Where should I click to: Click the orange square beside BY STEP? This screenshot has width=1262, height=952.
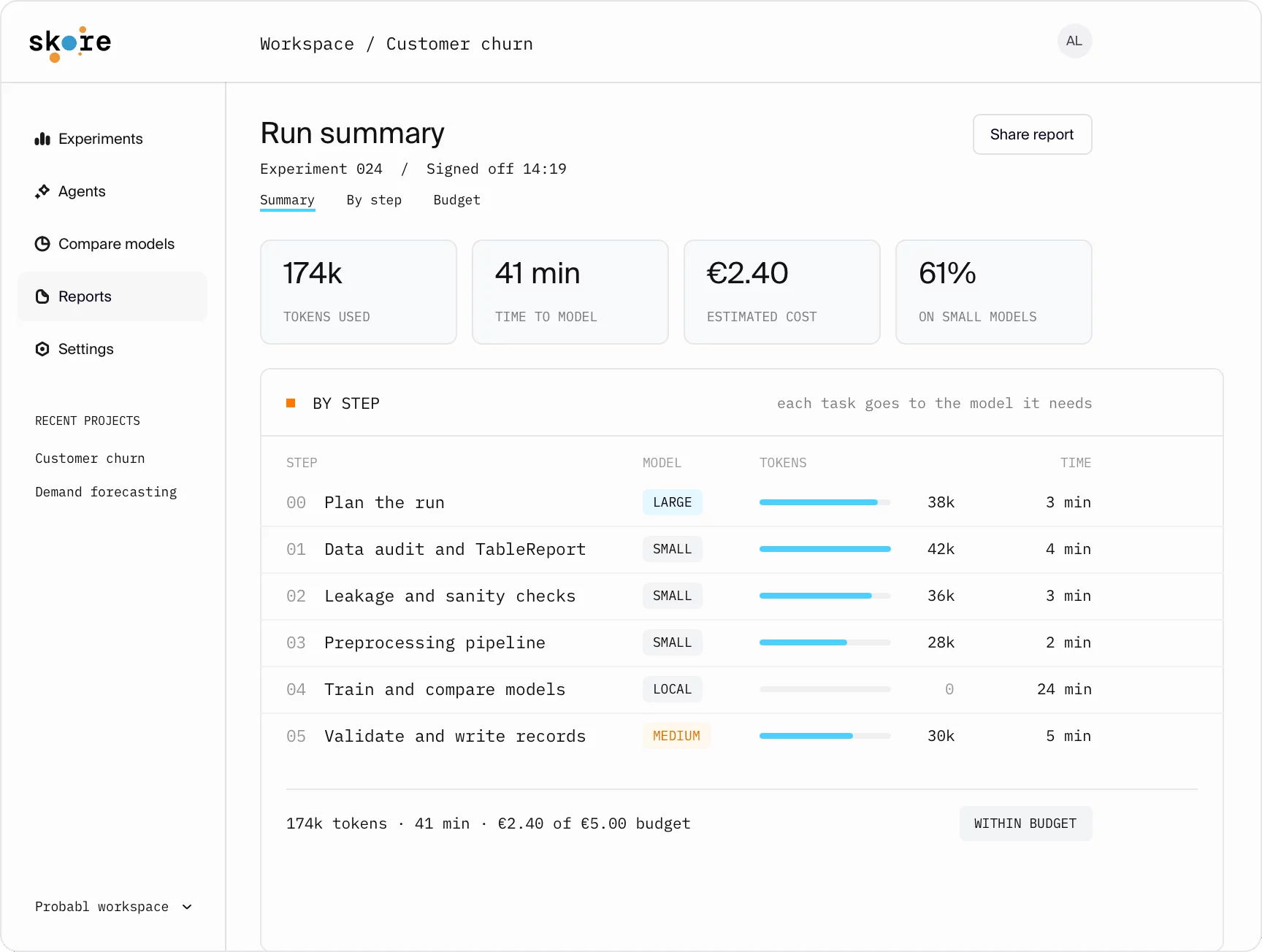(x=291, y=403)
